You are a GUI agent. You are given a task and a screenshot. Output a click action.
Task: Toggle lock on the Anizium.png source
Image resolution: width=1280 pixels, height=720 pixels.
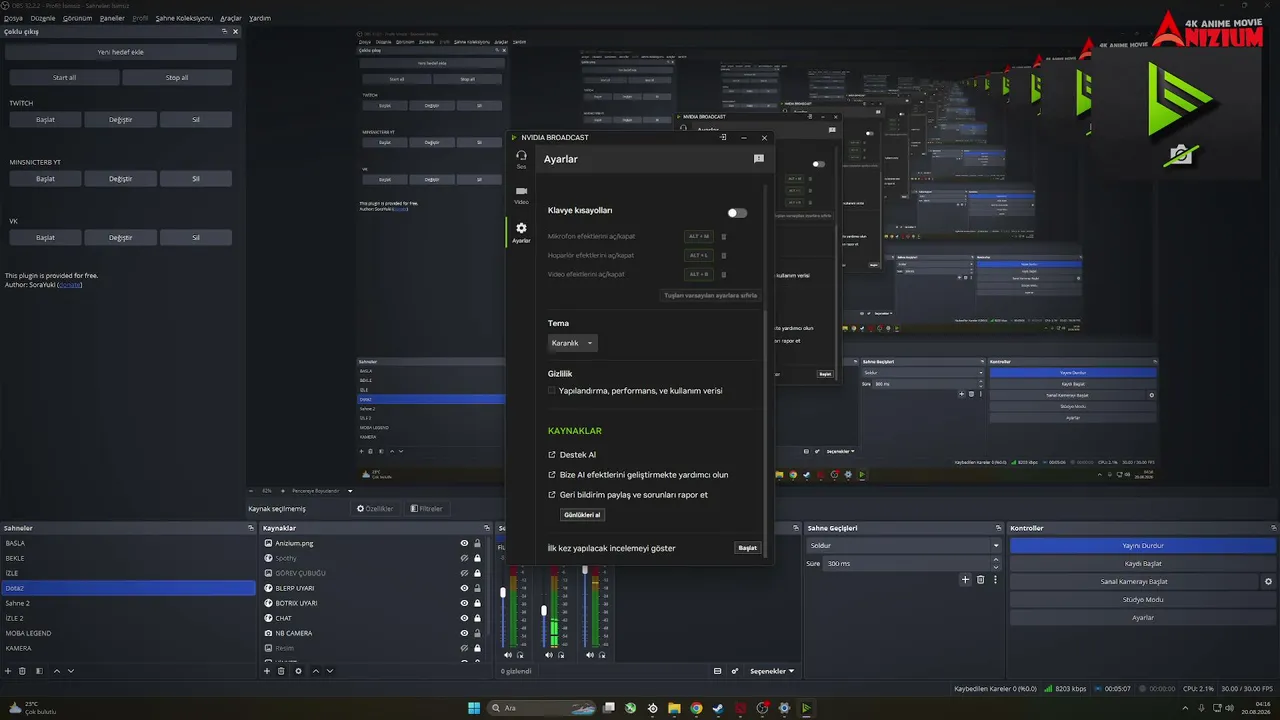click(x=477, y=544)
